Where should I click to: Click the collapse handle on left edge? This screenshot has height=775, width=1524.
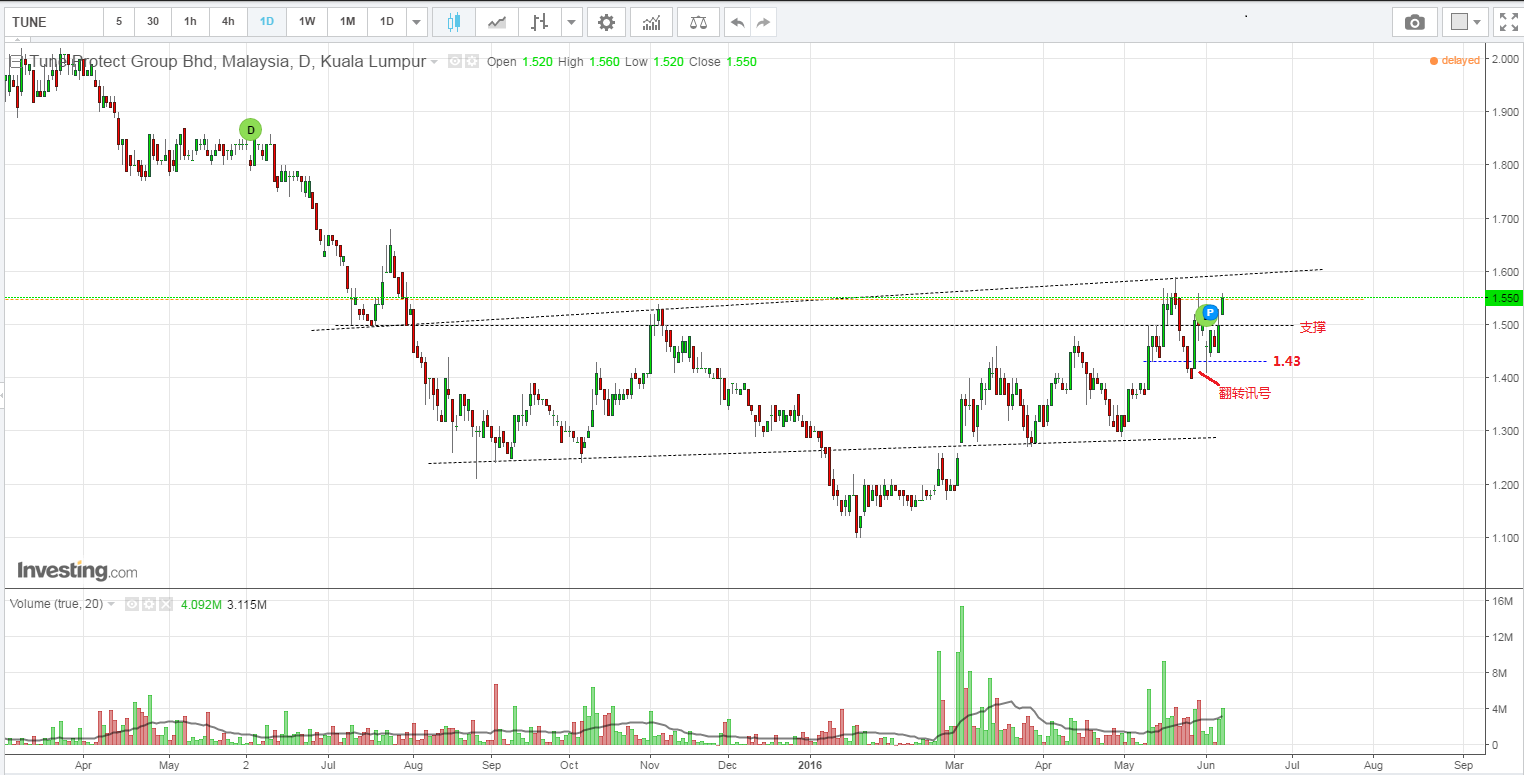[2, 397]
